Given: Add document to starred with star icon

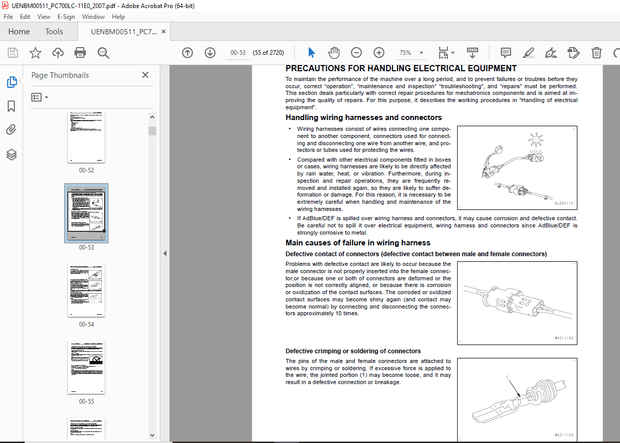Looking at the screenshot, I should [x=35, y=53].
